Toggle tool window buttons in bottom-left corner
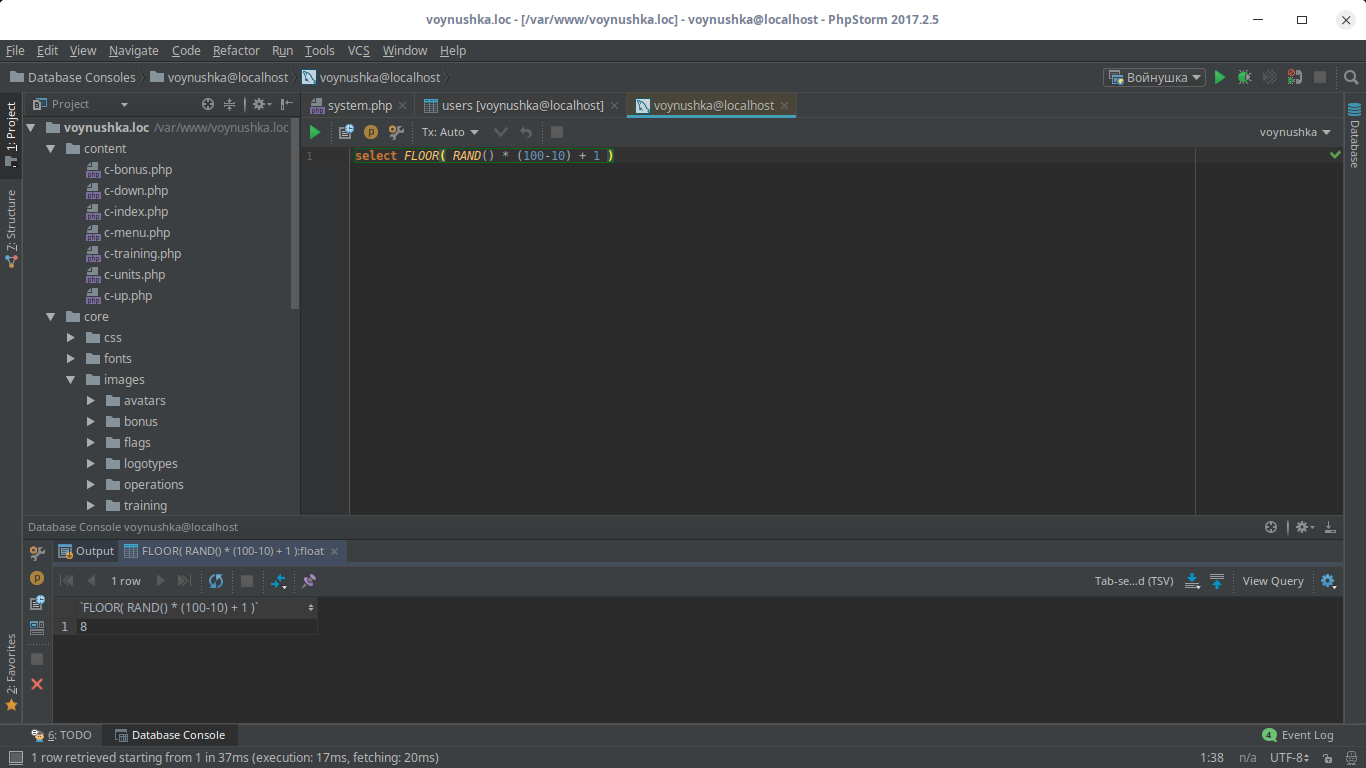The width and height of the screenshot is (1366, 768). point(15,758)
